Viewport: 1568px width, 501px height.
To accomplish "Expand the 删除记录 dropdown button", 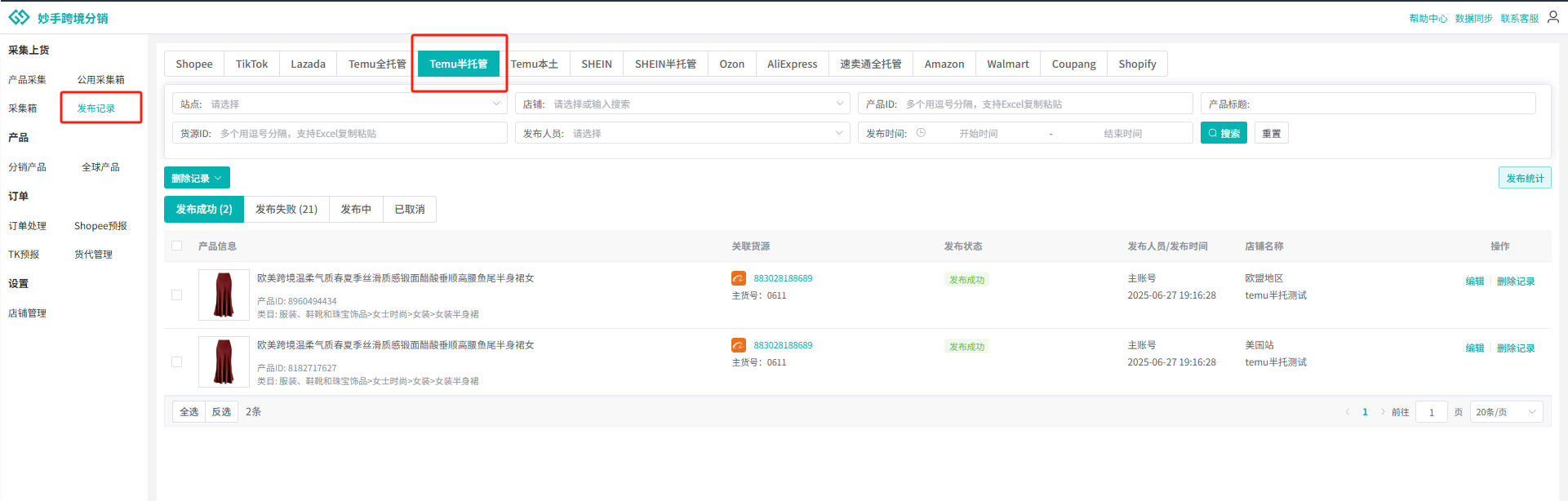I will 197,178.
